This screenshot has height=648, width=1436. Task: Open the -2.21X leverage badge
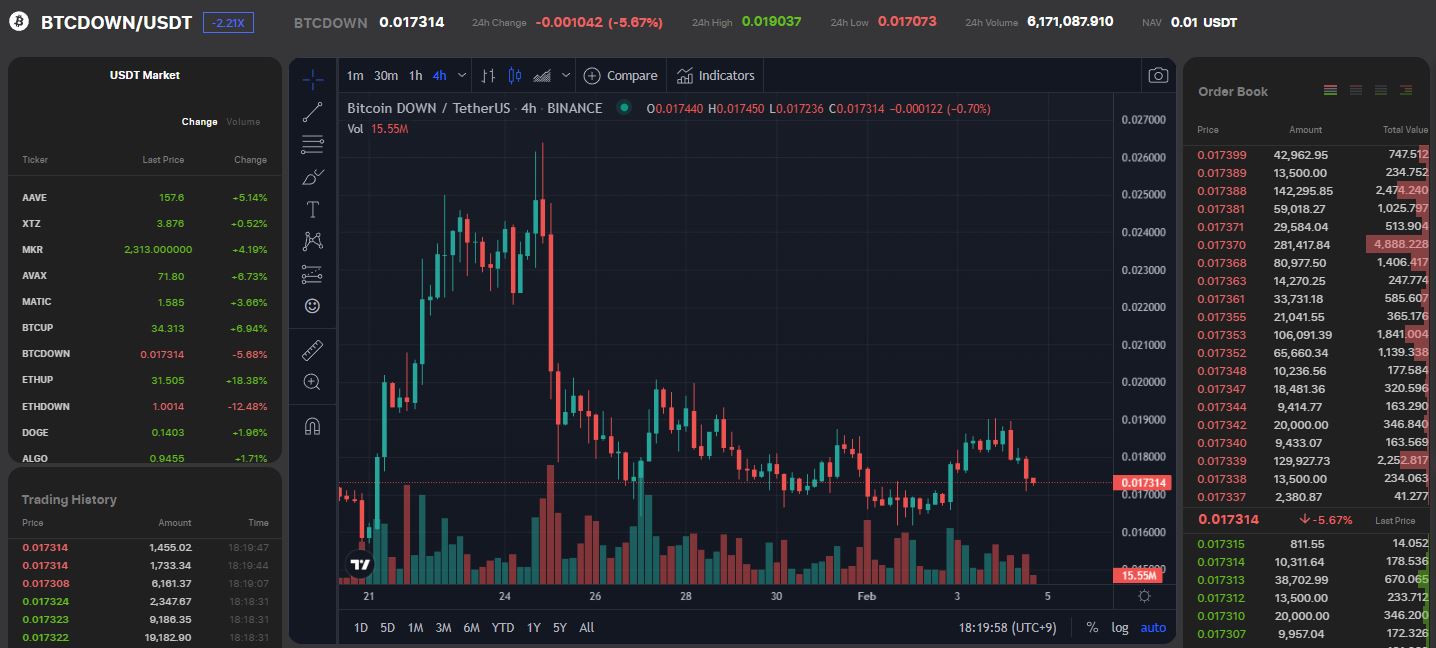click(228, 22)
